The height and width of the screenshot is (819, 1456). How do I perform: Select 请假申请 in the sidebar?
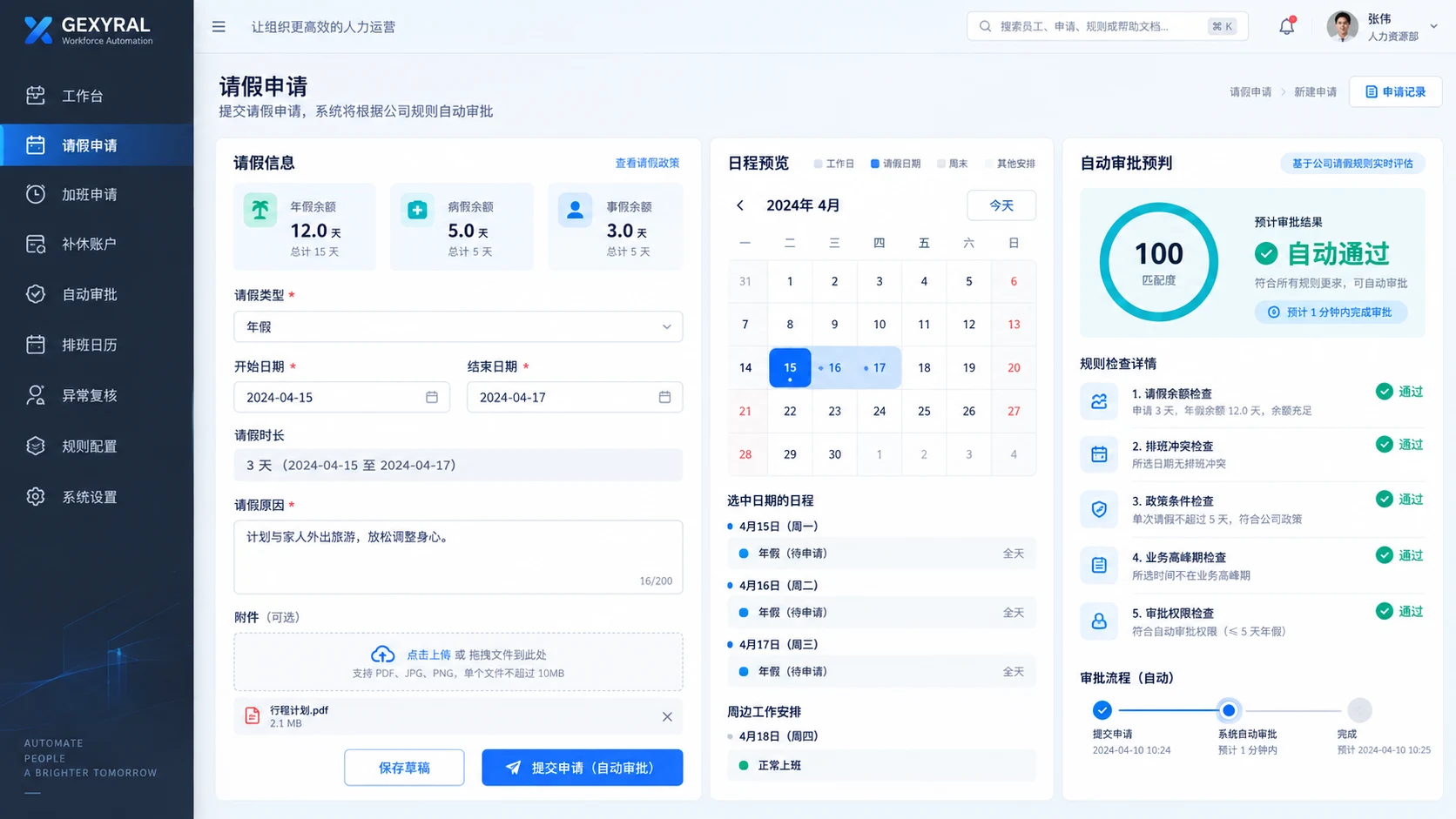[97, 145]
